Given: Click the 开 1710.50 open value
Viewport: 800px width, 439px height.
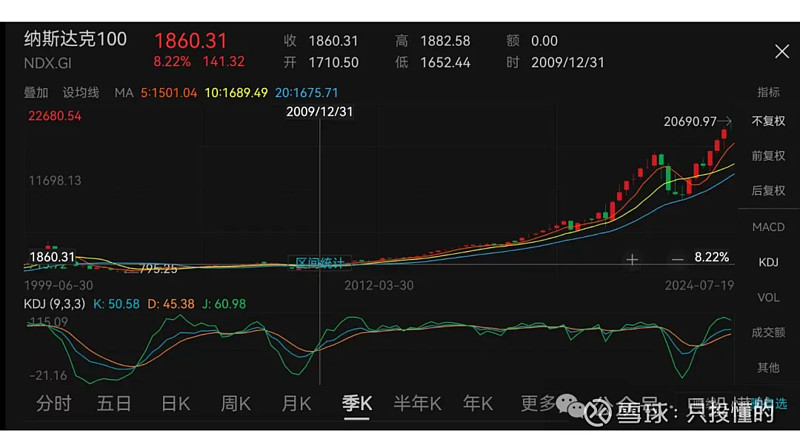Looking at the screenshot, I should (321, 63).
